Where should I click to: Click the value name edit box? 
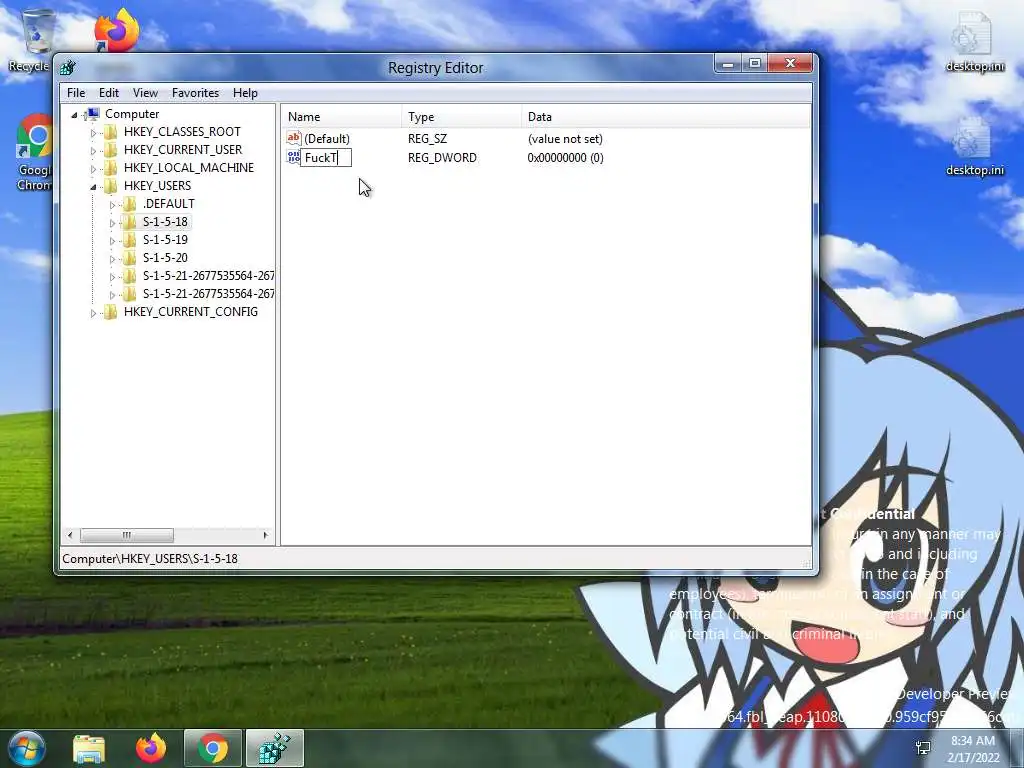pyautogui.click(x=326, y=157)
